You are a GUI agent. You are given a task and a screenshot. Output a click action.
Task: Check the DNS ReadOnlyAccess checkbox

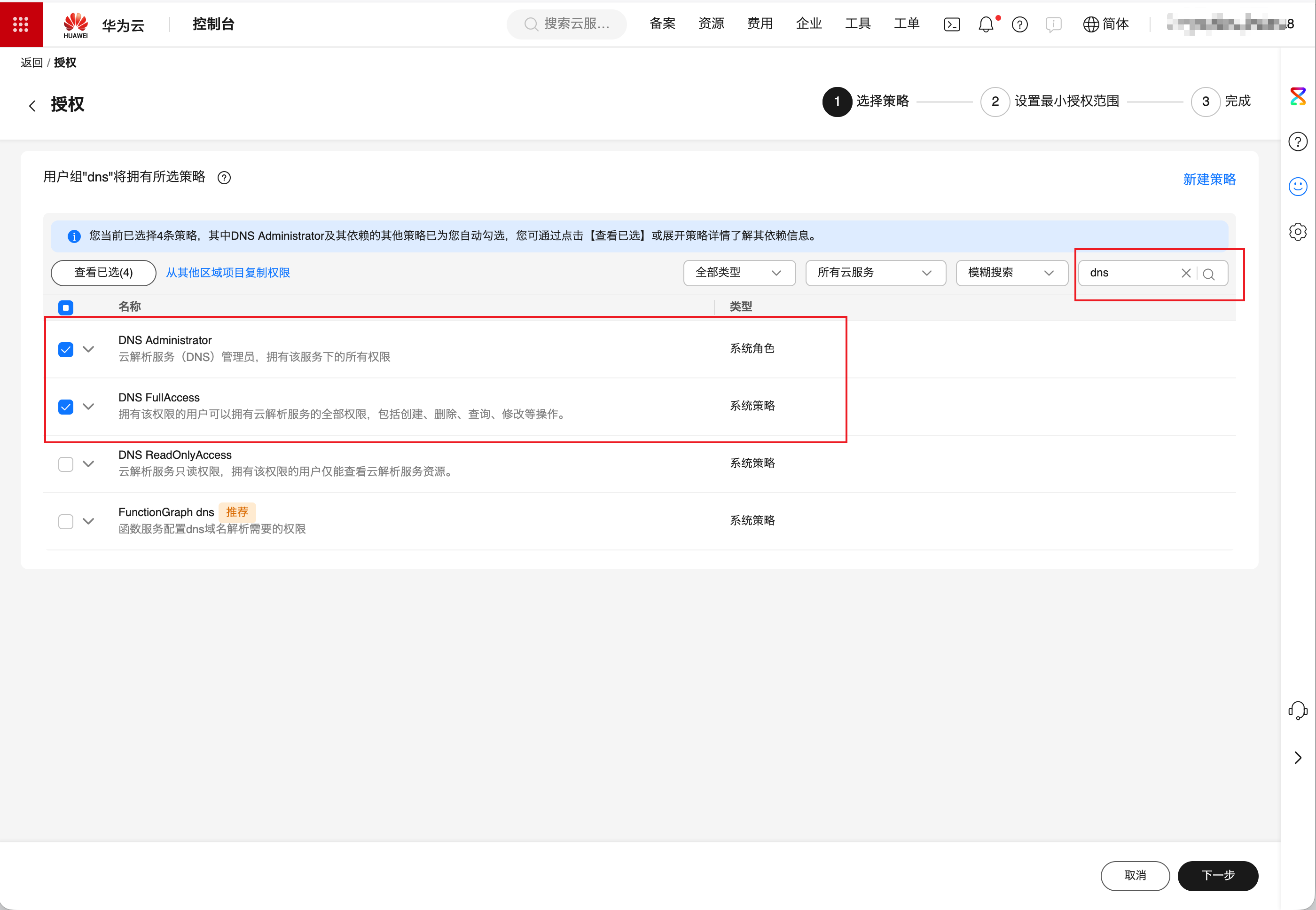pos(66,464)
